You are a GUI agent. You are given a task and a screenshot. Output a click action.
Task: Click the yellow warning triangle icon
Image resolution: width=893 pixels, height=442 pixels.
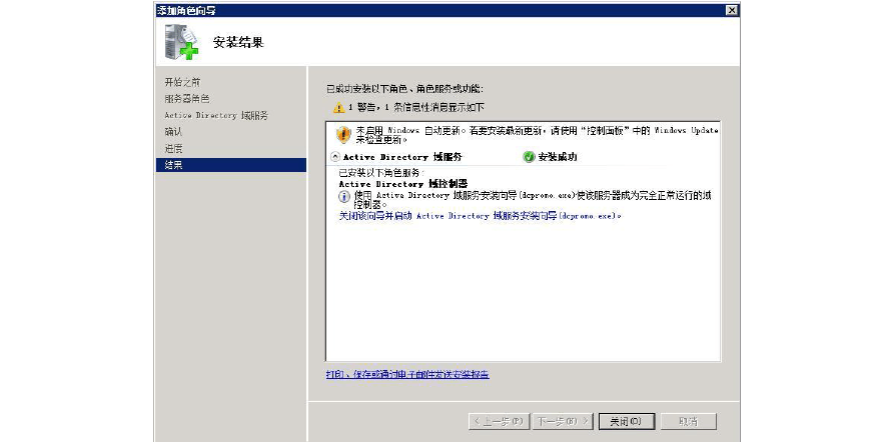click(x=339, y=107)
